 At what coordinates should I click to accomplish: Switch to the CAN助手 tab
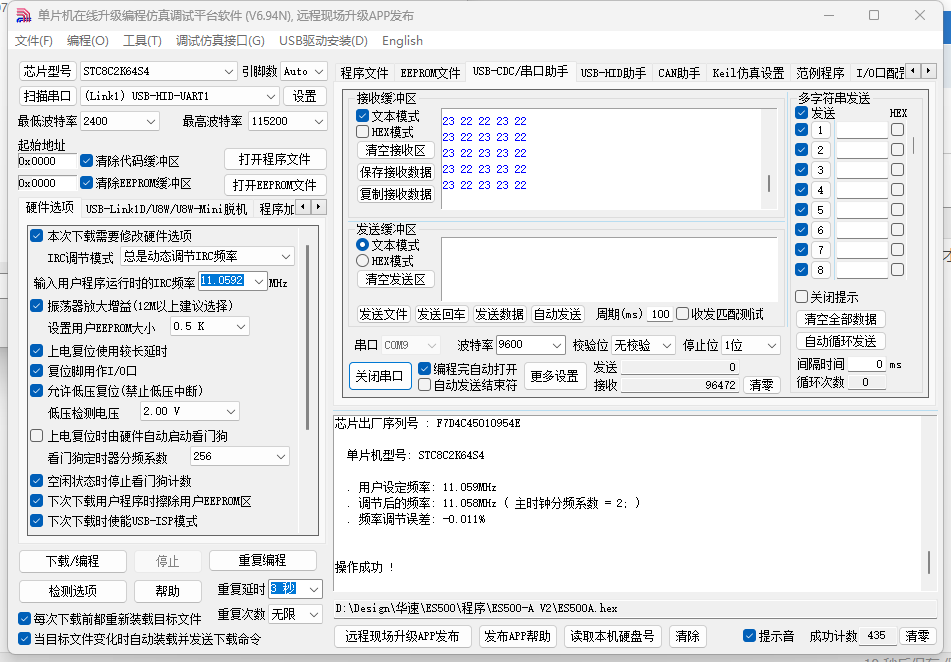[x=679, y=73]
